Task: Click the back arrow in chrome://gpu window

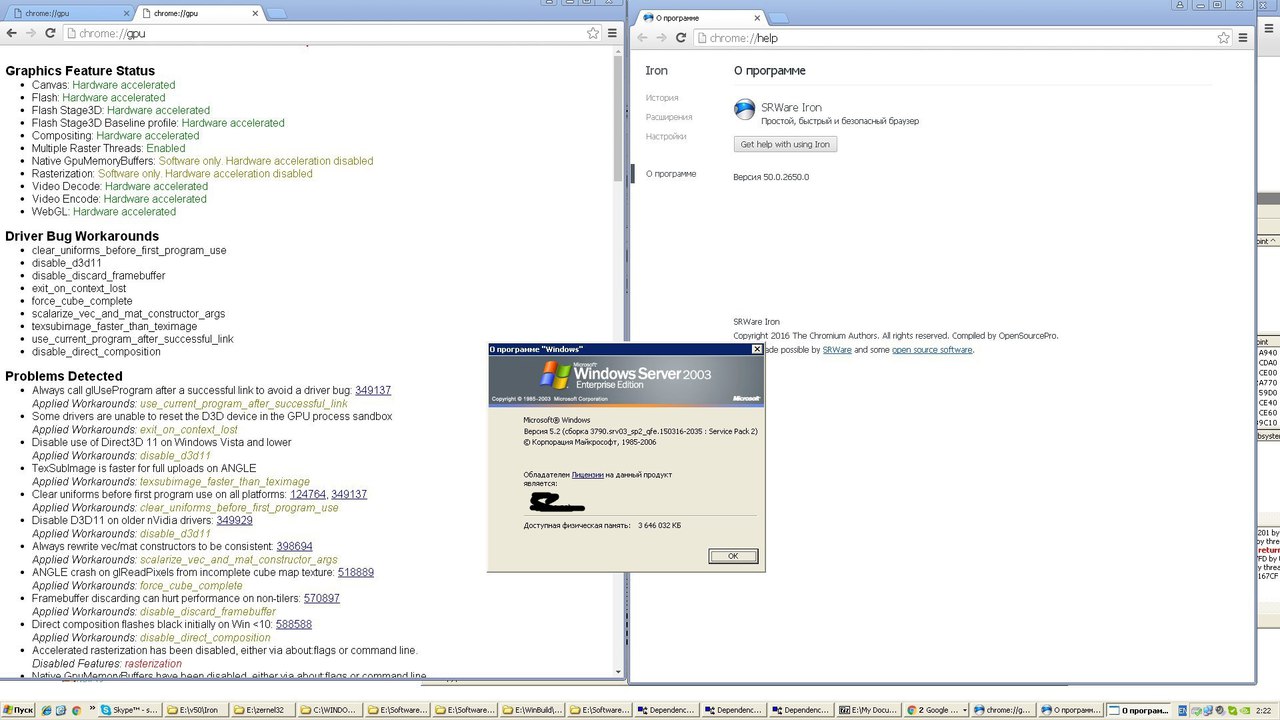Action: 11,33
